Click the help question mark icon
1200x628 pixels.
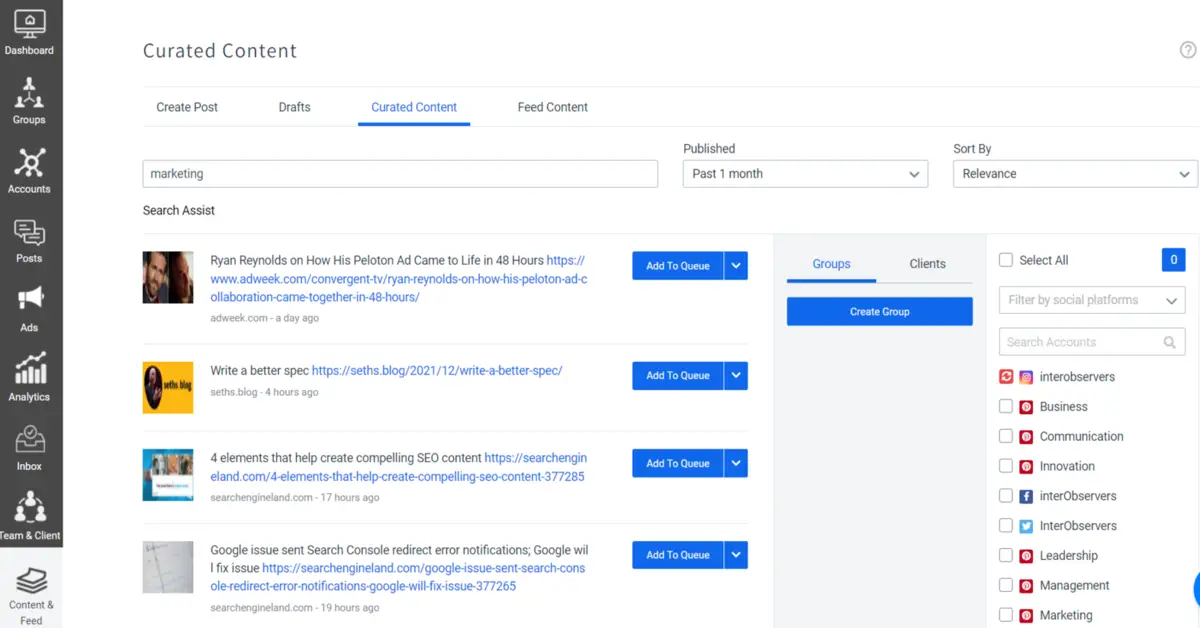[x=1187, y=49]
